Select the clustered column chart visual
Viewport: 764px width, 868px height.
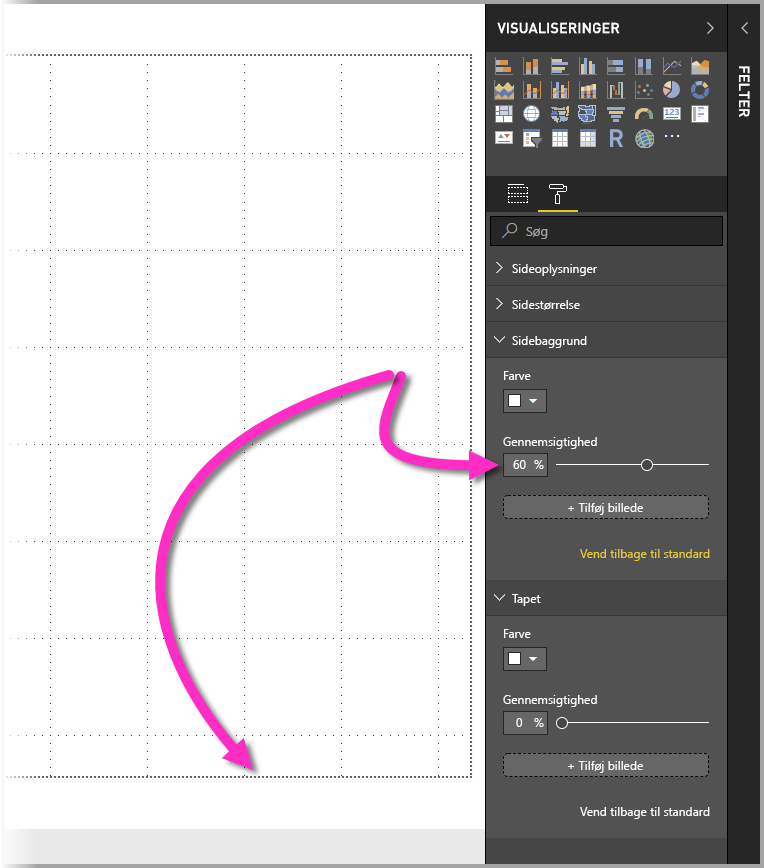[x=588, y=66]
